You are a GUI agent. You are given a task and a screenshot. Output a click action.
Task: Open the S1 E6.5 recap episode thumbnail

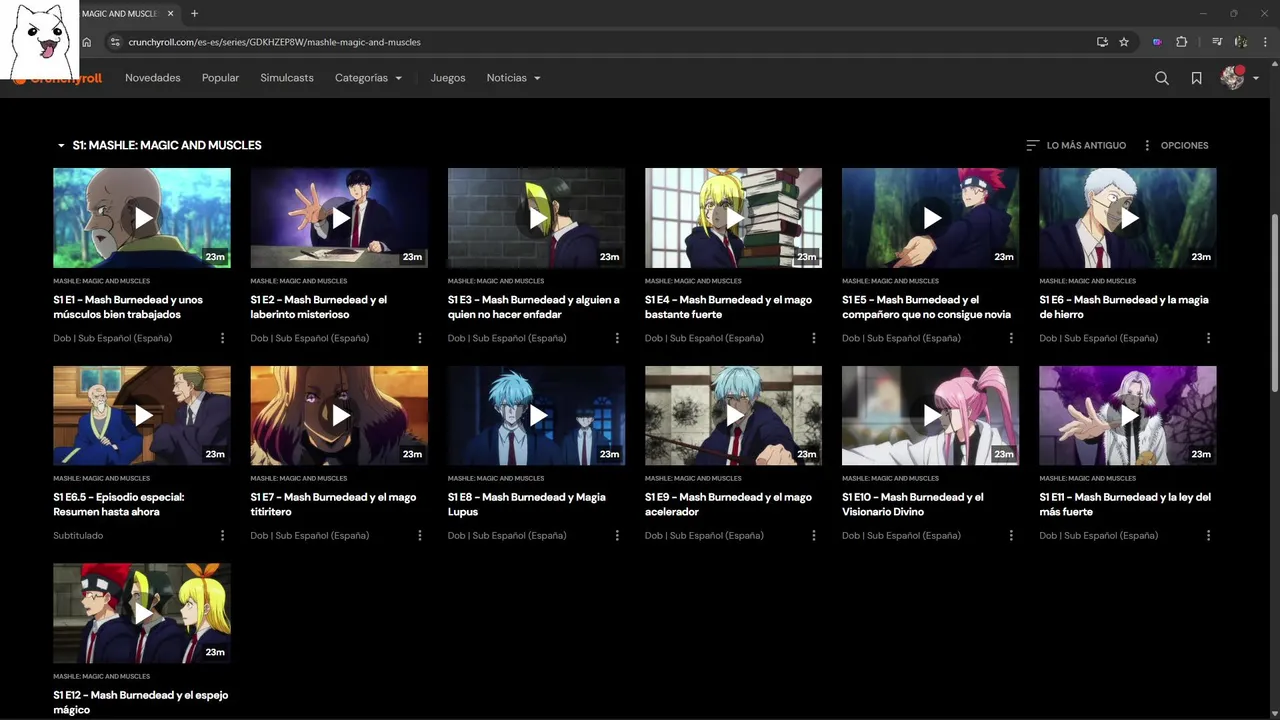coord(142,415)
